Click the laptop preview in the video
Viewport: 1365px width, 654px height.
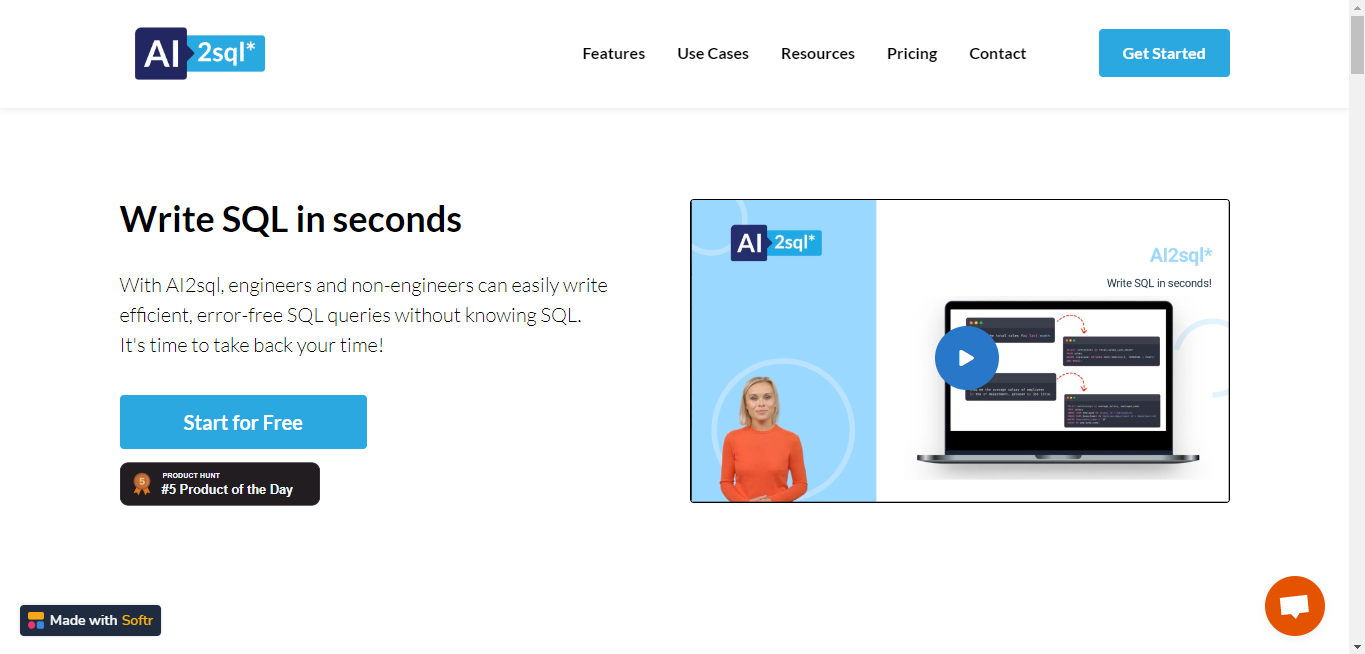point(1058,385)
